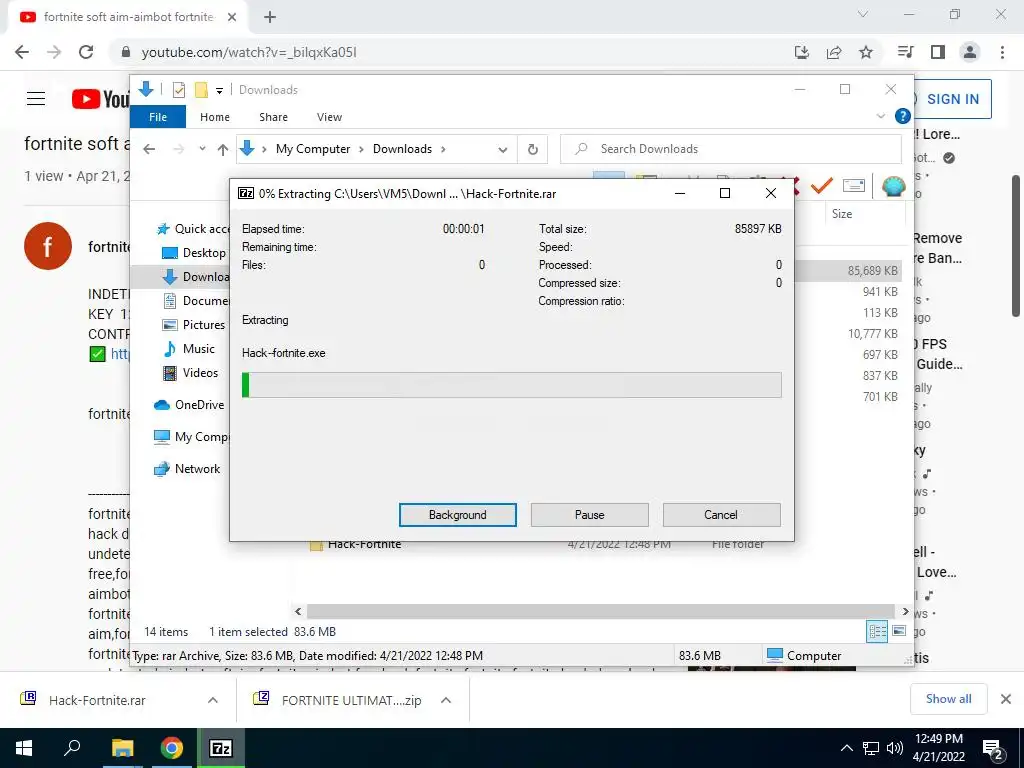Open Chrome profile avatar
Screen dimensions: 1024x768
click(970, 52)
